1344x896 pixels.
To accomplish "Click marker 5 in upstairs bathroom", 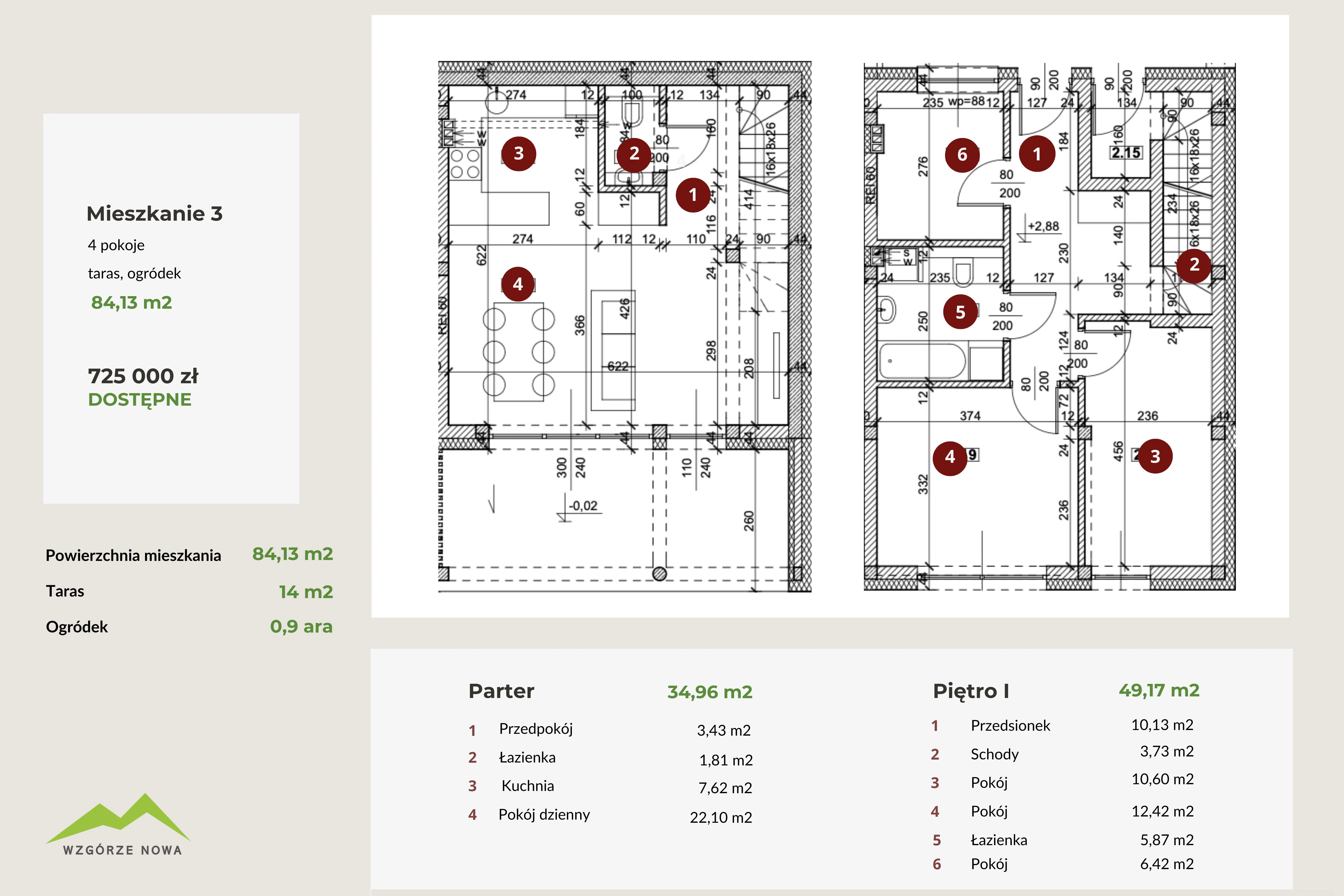I will pyautogui.click(x=960, y=312).
